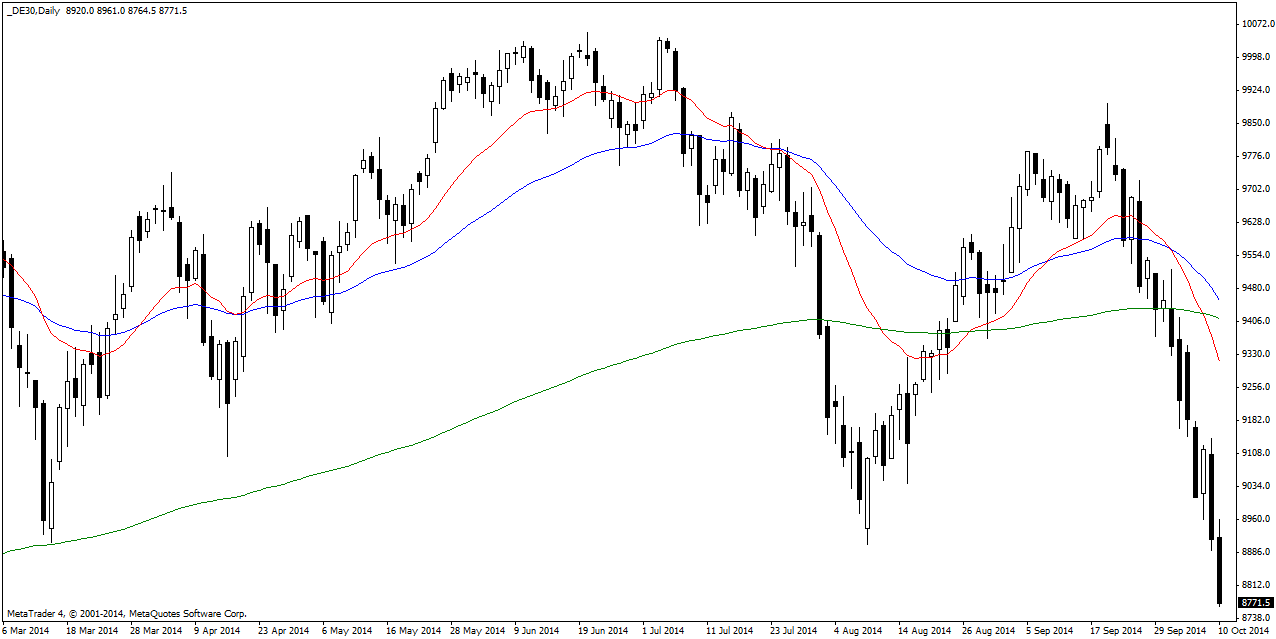Viewport: 1276px width, 639px height.
Task: Select the 9 Jun 2014 date marker
Action: click(536, 631)
